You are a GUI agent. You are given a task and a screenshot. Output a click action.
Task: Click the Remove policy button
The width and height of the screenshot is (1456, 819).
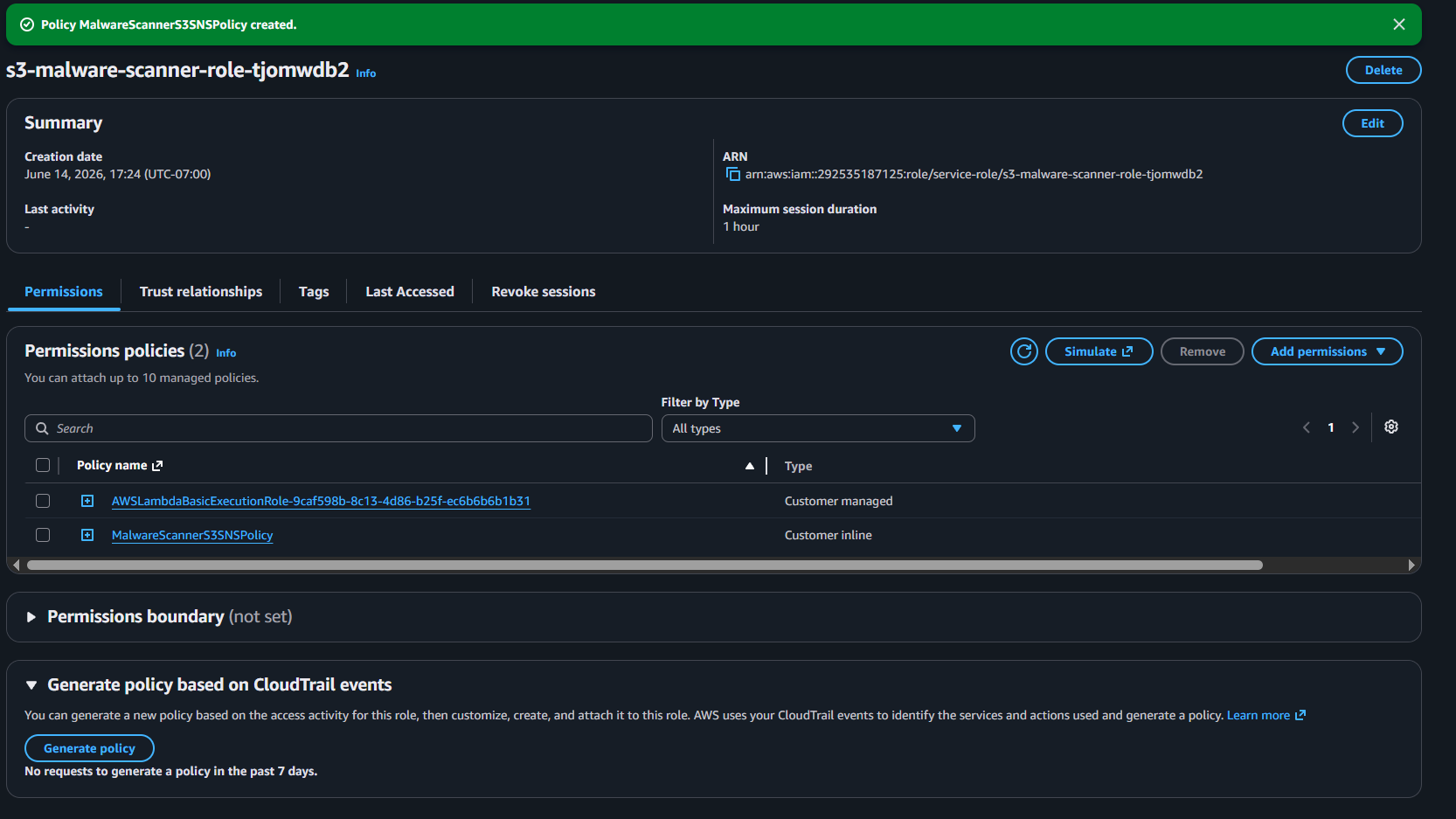(1202, 351)
